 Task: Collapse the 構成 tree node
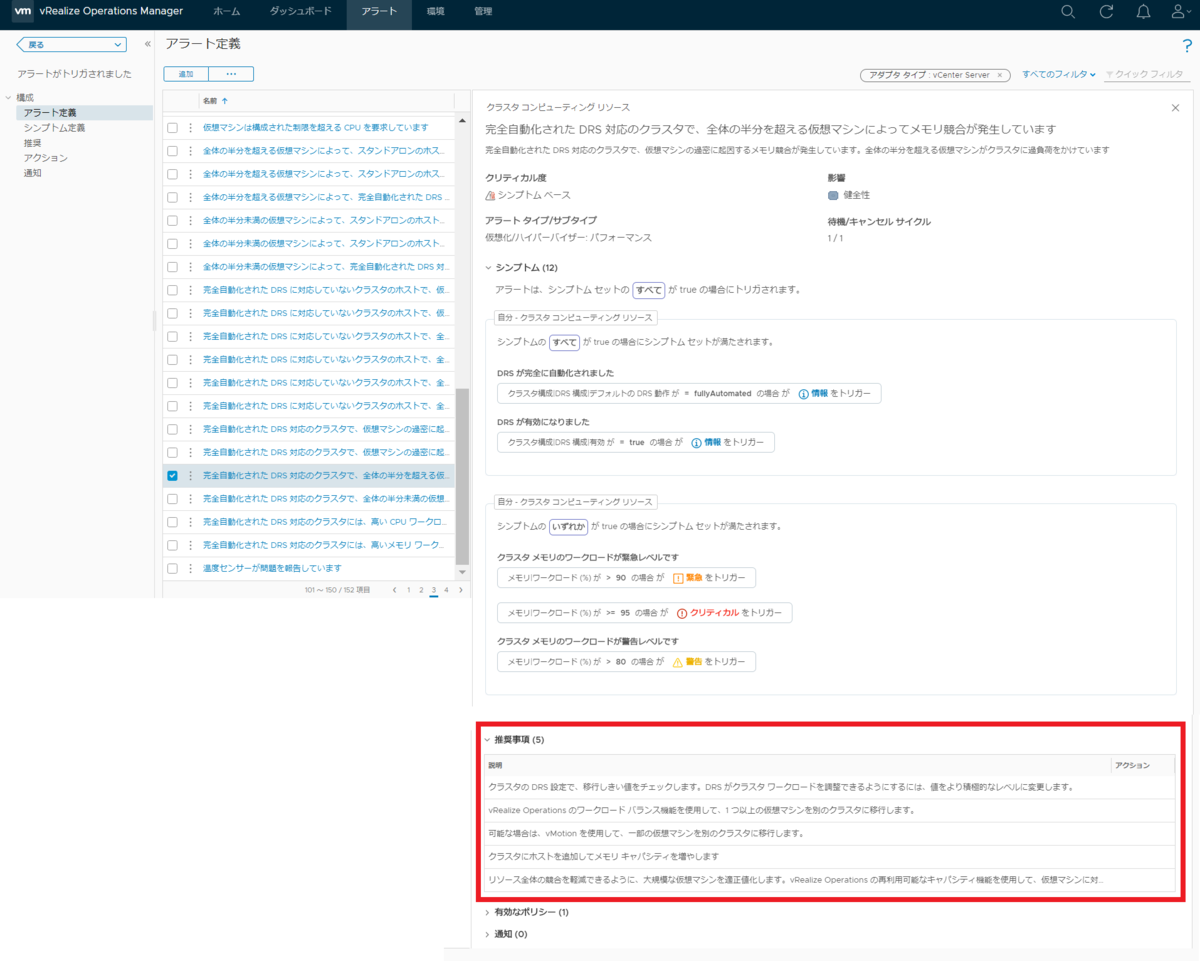coord(8,98)
